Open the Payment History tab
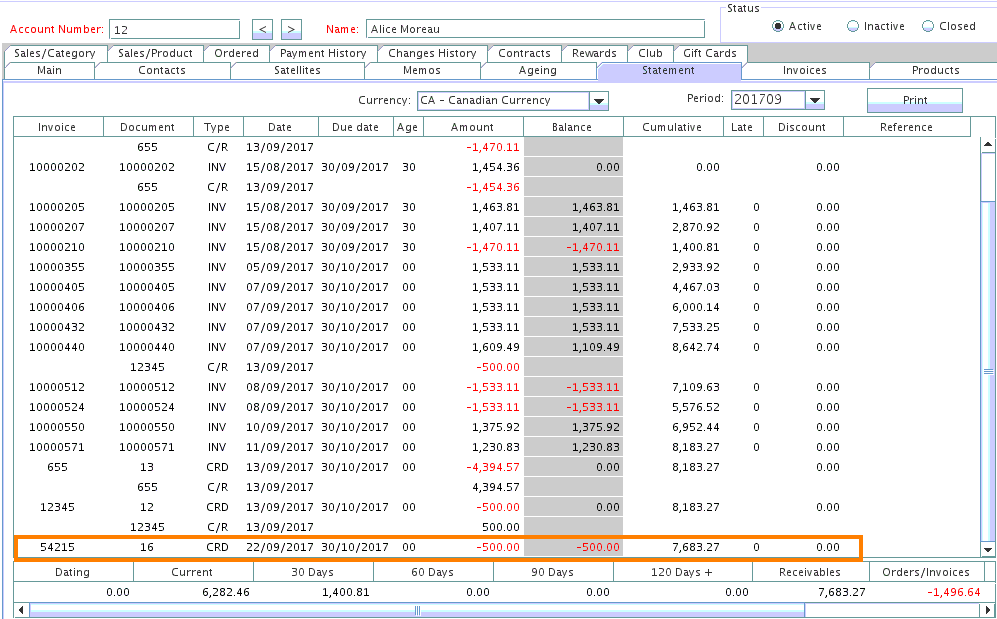Image resolution: width=997 pixels, height=619 pixels. 322,54
